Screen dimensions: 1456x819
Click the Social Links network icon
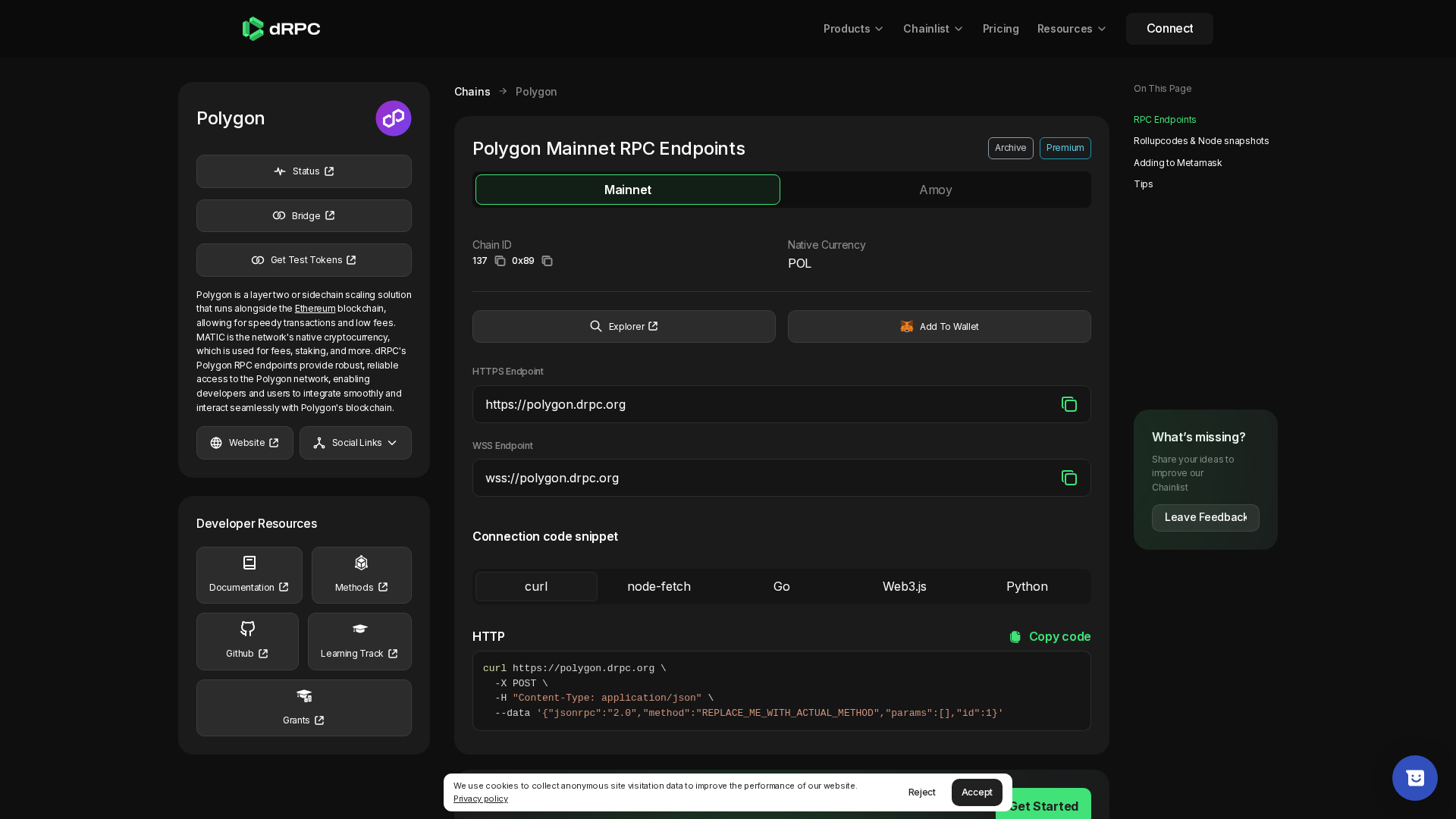coord(319,443)
